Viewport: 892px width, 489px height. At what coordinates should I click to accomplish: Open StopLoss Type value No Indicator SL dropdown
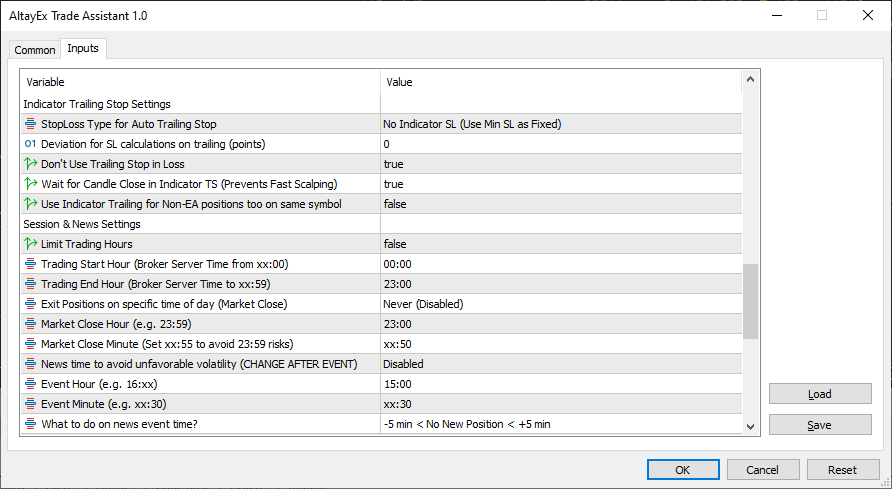click(x=561, y=124)
